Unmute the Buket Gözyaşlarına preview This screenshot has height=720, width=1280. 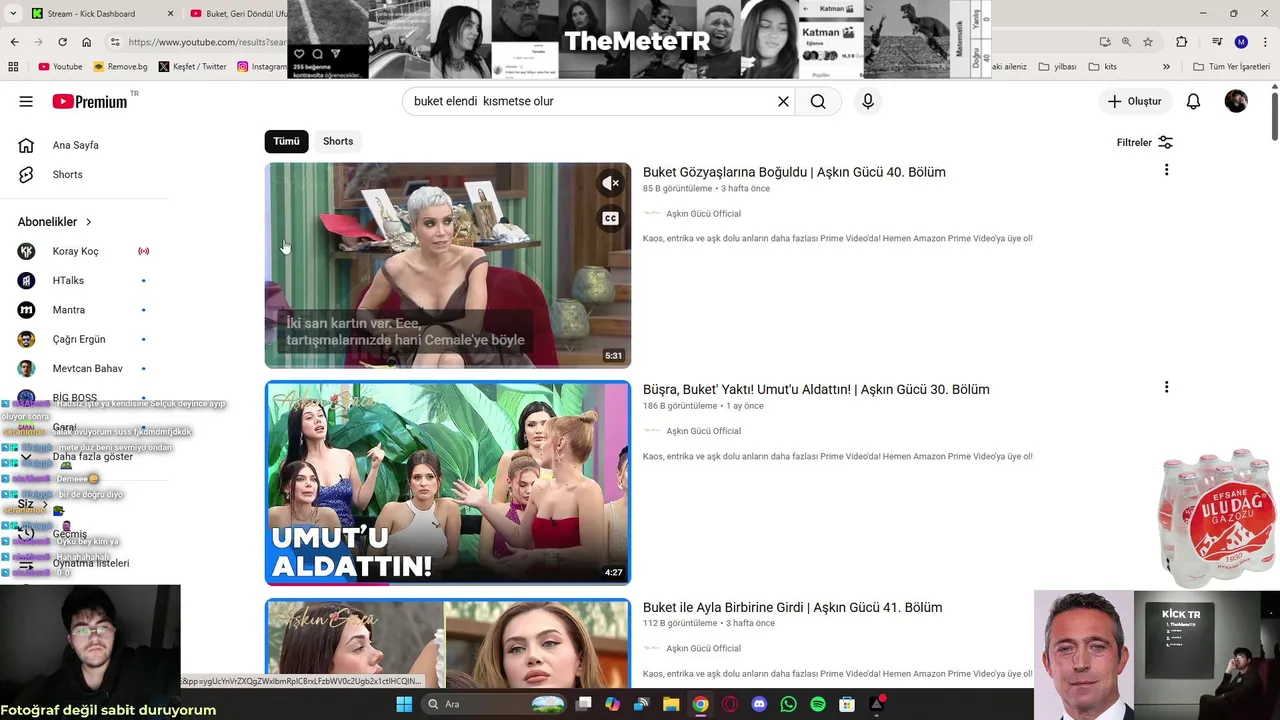(610, 183)
